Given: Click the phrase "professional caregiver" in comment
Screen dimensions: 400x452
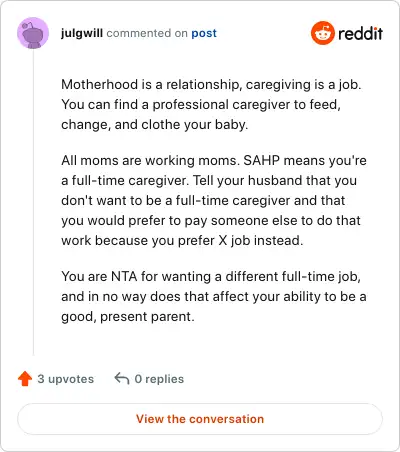Looking at the screenshot, I should pyautogui.click(x=221, y=105).
